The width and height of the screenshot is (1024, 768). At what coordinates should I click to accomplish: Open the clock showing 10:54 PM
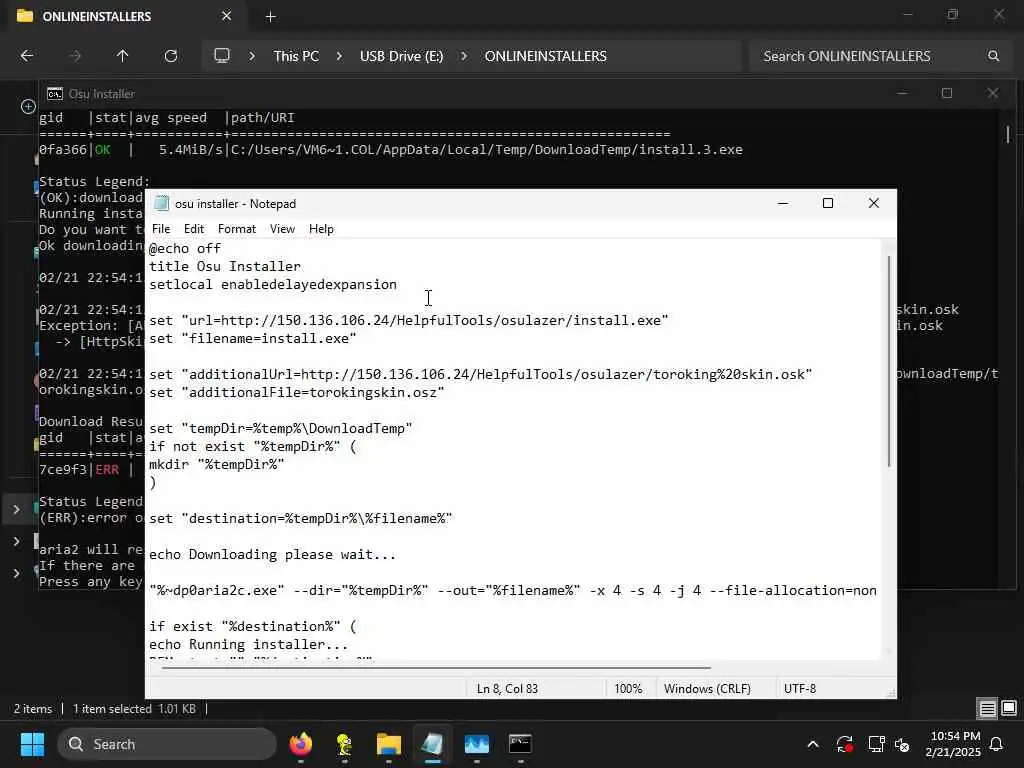click(x=953, y=744)
